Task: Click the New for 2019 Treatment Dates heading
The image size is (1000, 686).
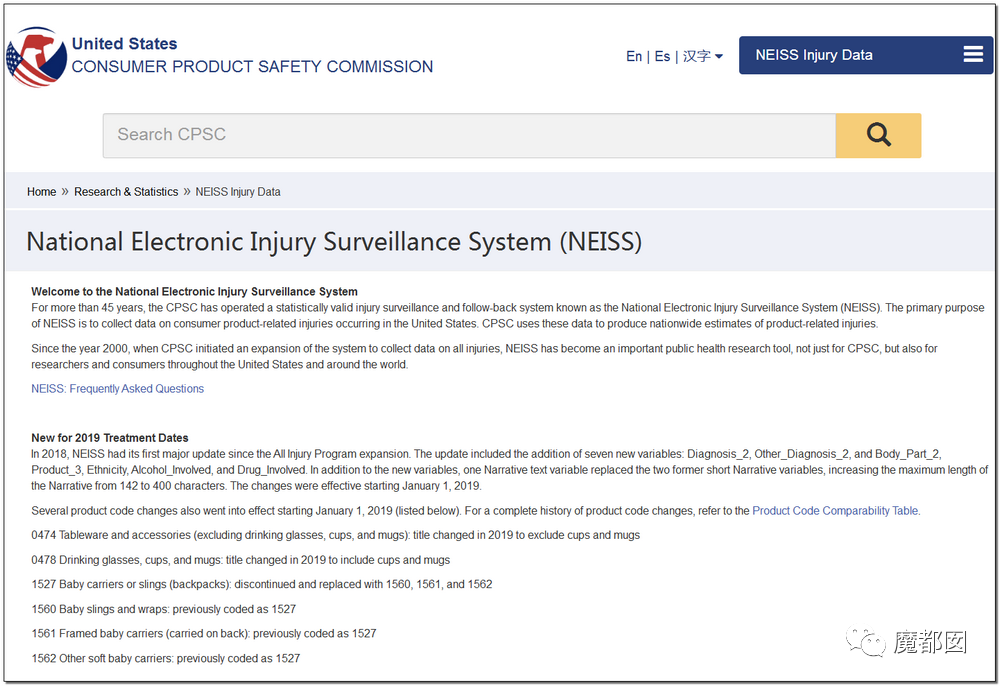Action: 110,438
